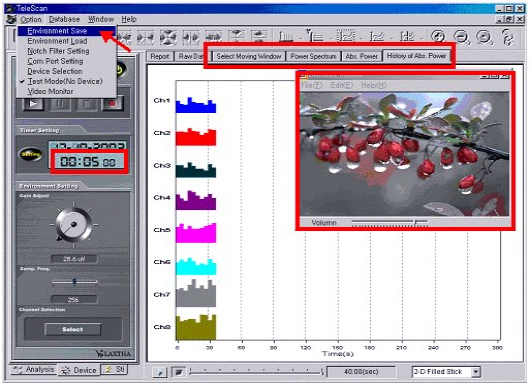Click the bar chart toolbar icon
The image size is (532, 390).
(286, 36)
